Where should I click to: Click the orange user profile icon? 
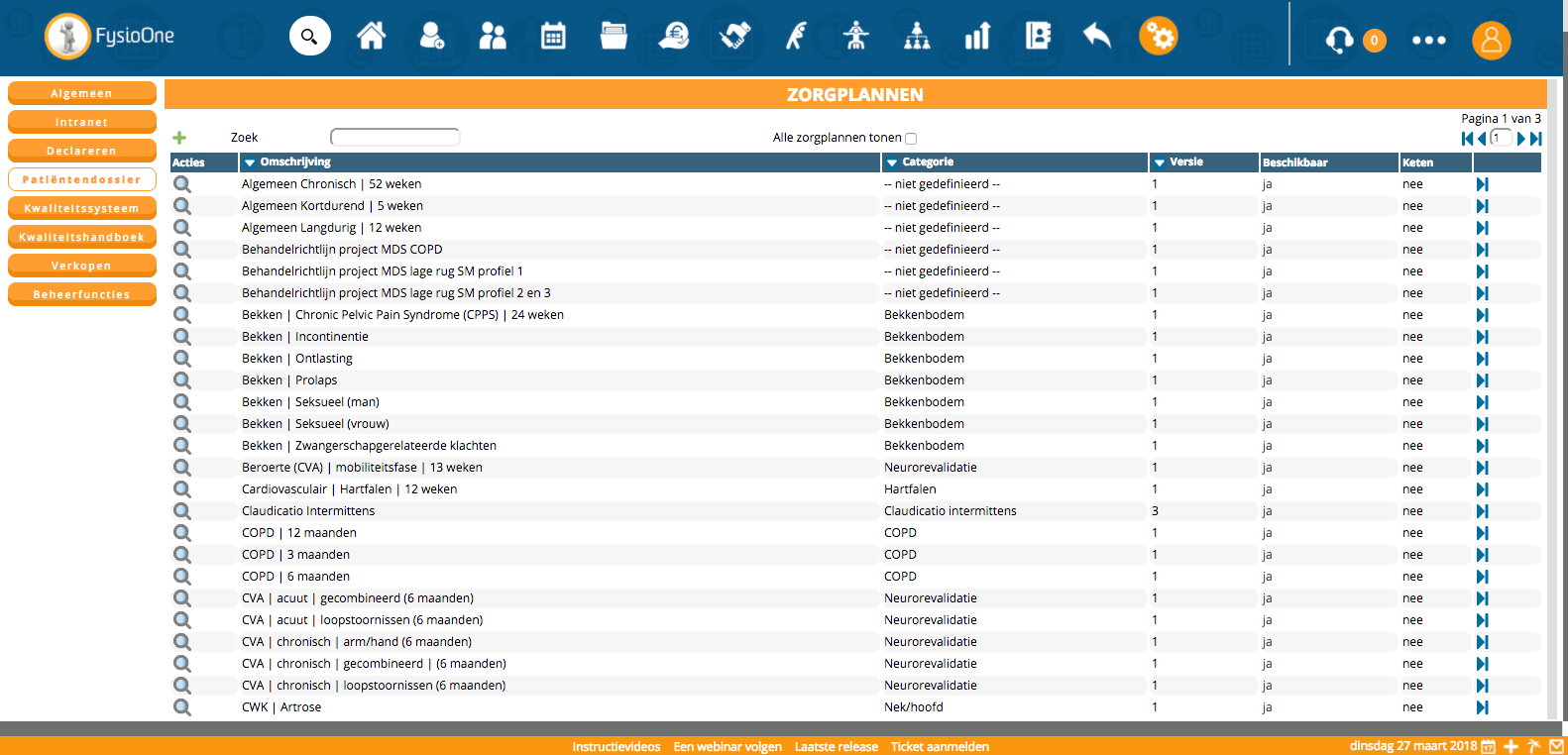tap(1491, 41)
